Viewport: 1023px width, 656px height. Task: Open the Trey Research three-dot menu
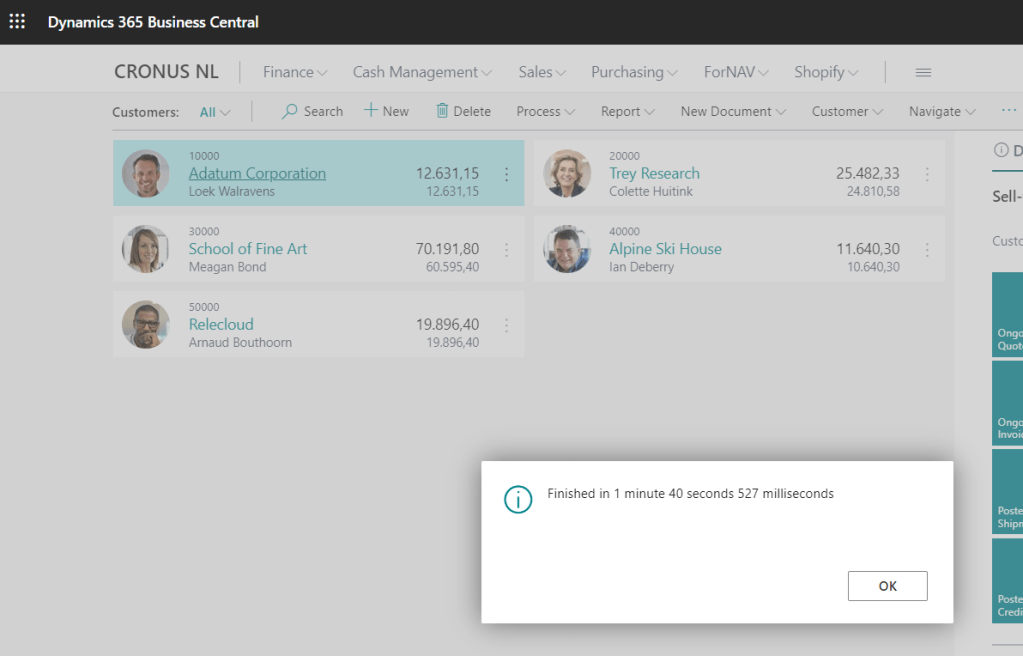coord(927,174)
